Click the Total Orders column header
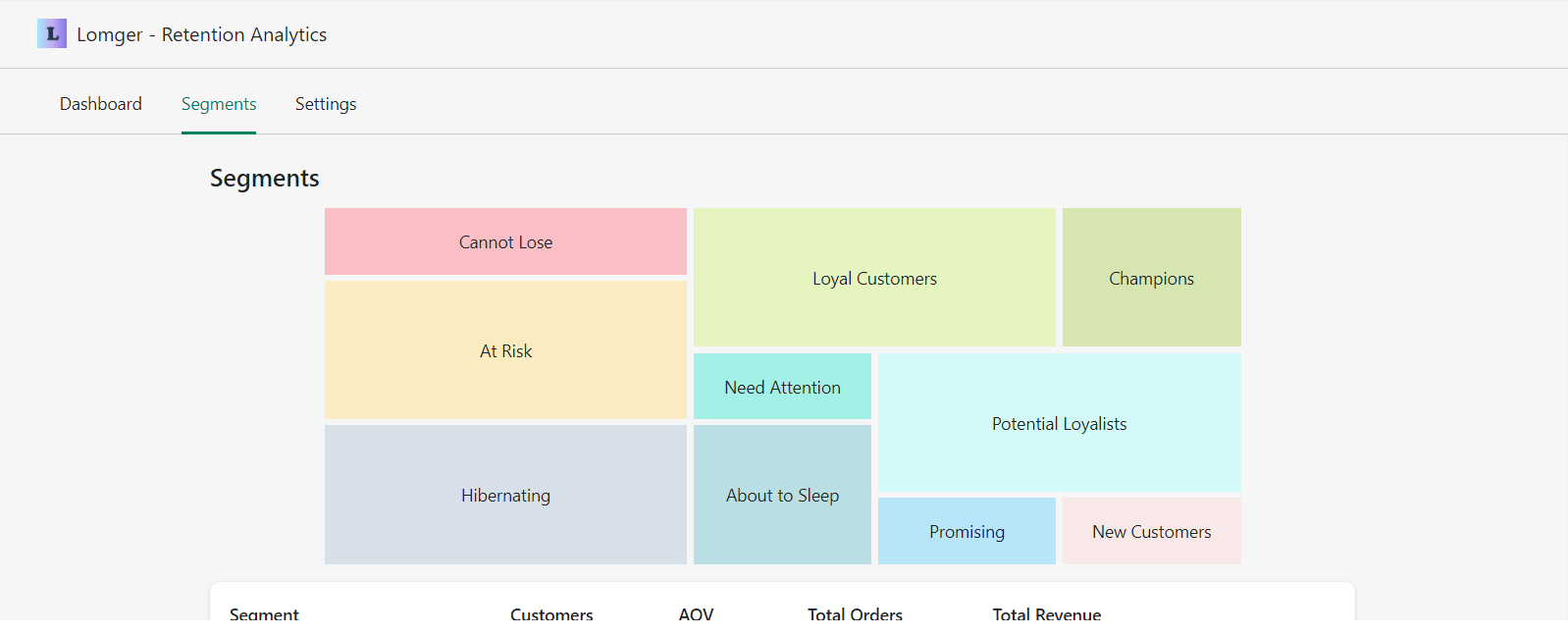 pyautogui.click(x=855, y=614)
